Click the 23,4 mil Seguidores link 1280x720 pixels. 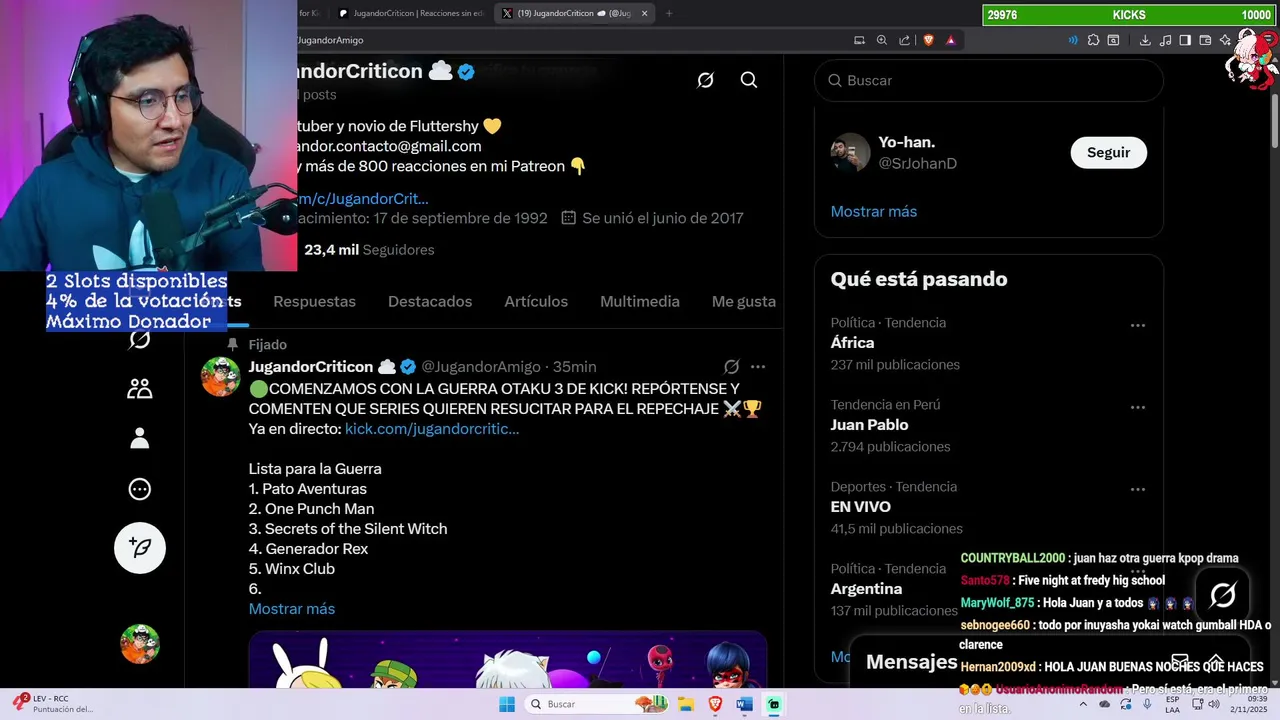[369, 249]
